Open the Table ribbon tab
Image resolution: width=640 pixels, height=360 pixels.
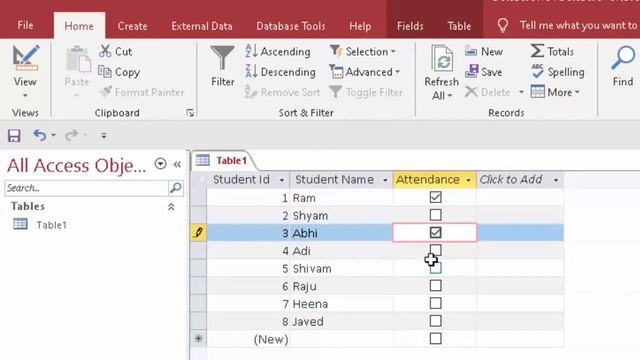459,26
